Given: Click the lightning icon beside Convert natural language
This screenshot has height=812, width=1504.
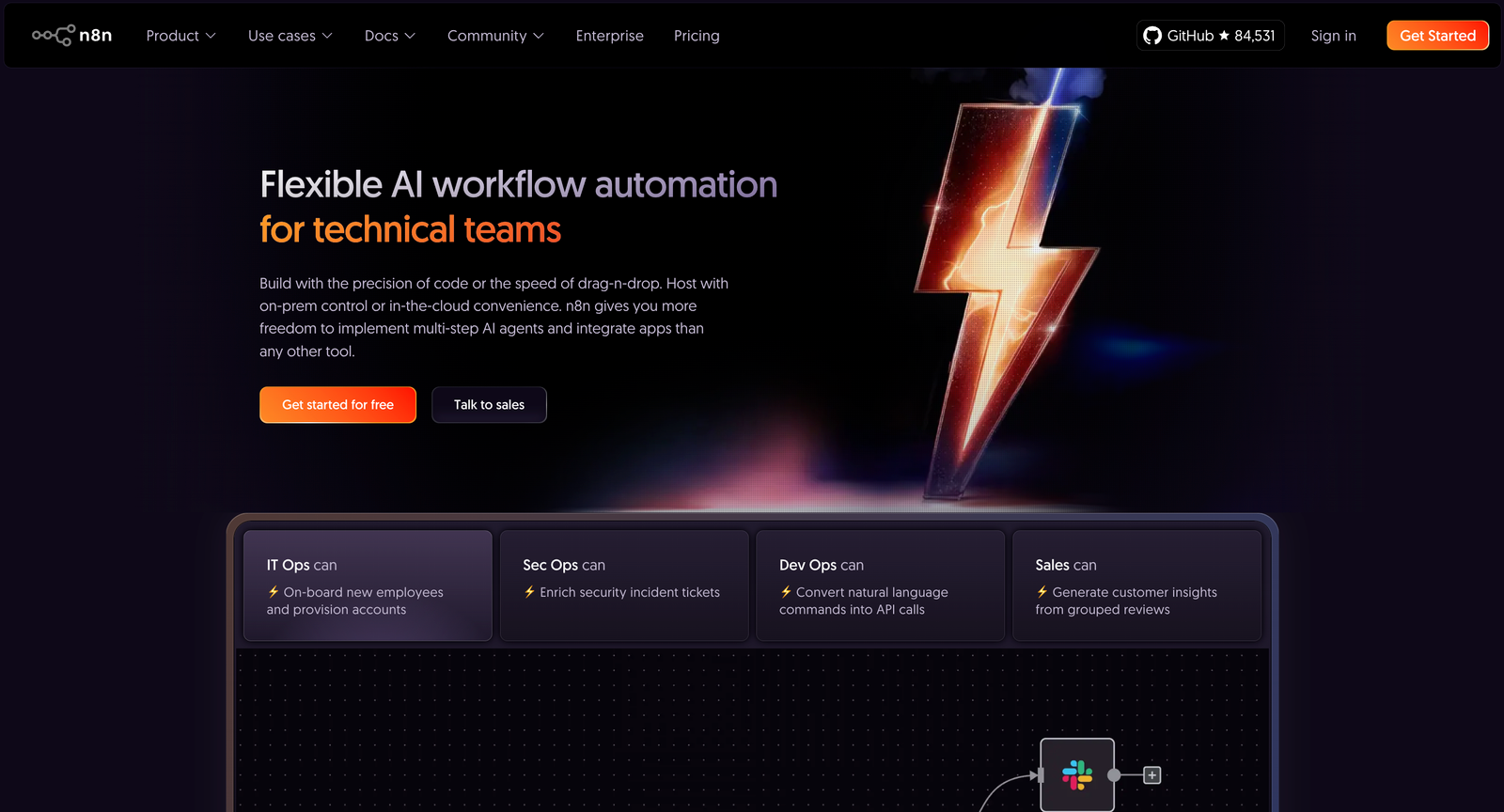Looking at the screenshot, I should coord(786,592).
